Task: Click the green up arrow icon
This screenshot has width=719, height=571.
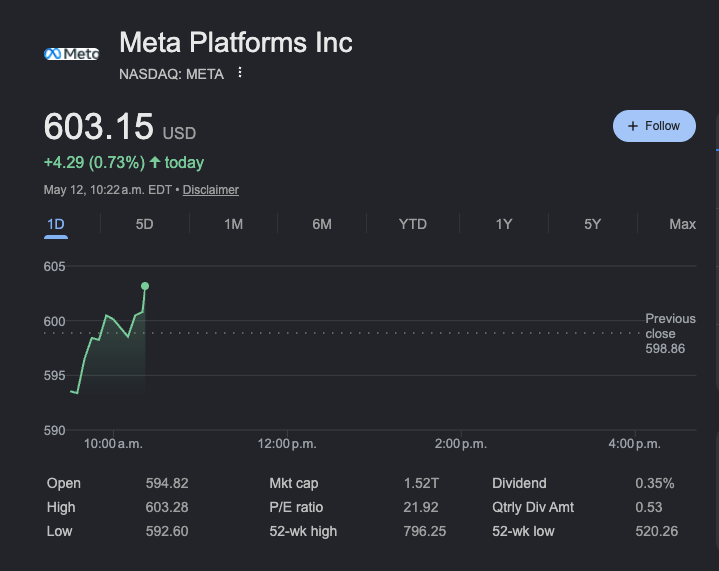Action: click(155, 162)
